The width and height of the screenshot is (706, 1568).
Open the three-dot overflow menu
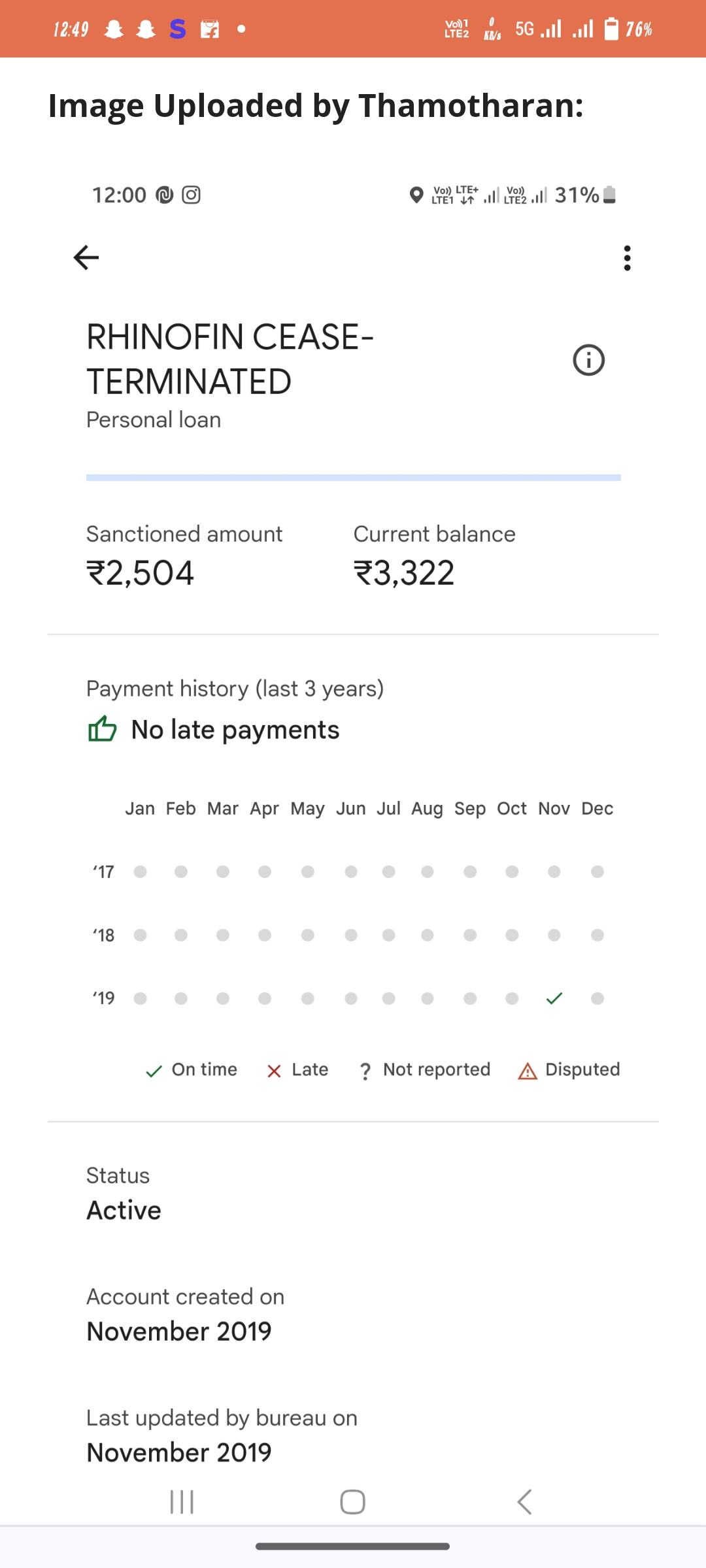tap(628, 258)
